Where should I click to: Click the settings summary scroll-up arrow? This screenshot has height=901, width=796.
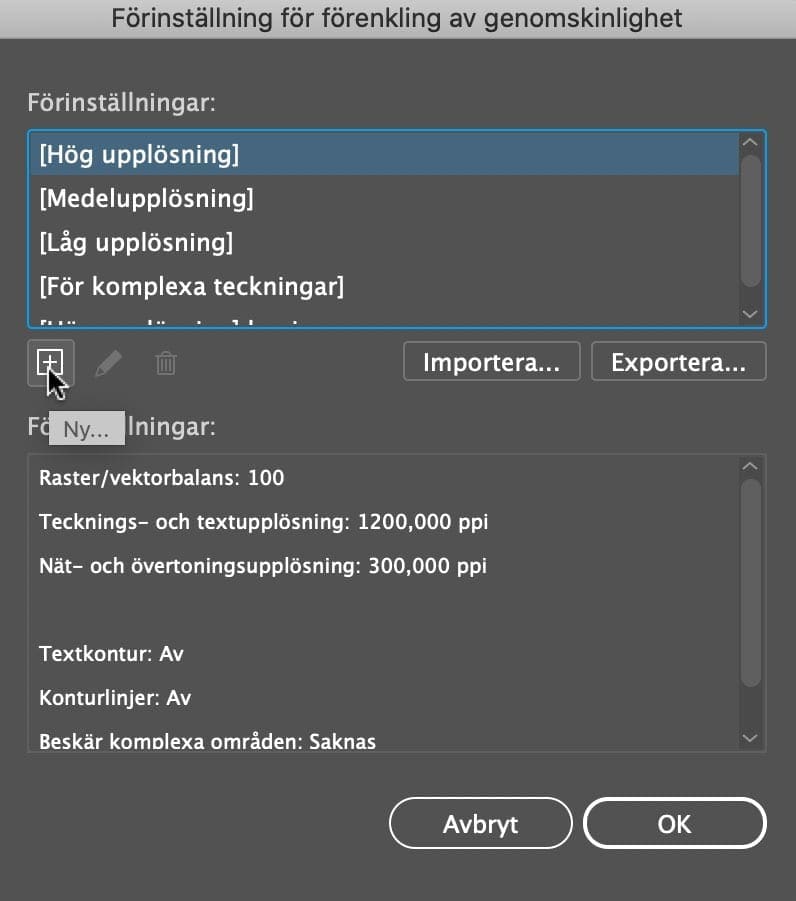[x=750, y=466]
